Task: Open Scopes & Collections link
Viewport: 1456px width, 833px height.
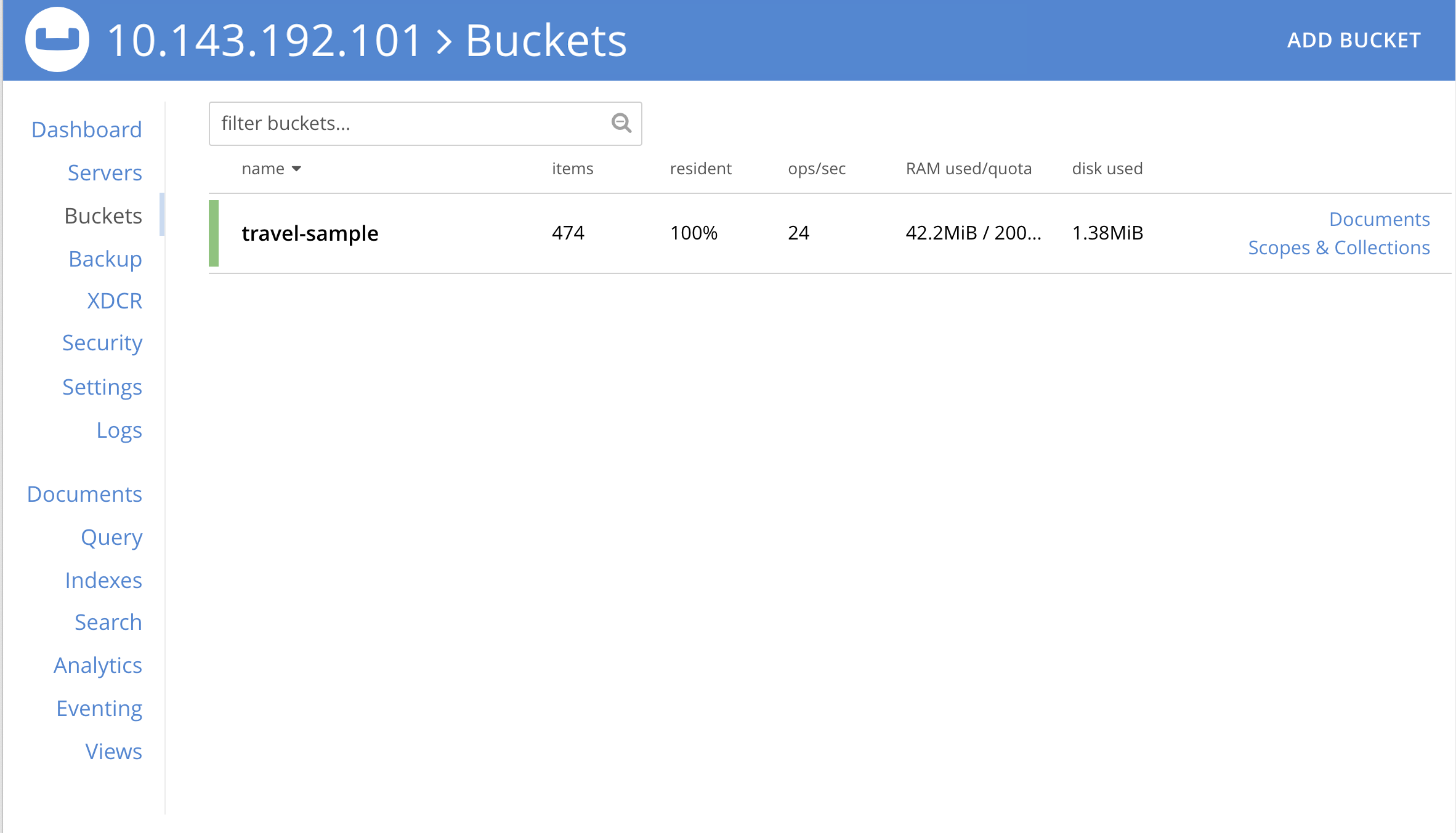Action: click(1338, 247)
